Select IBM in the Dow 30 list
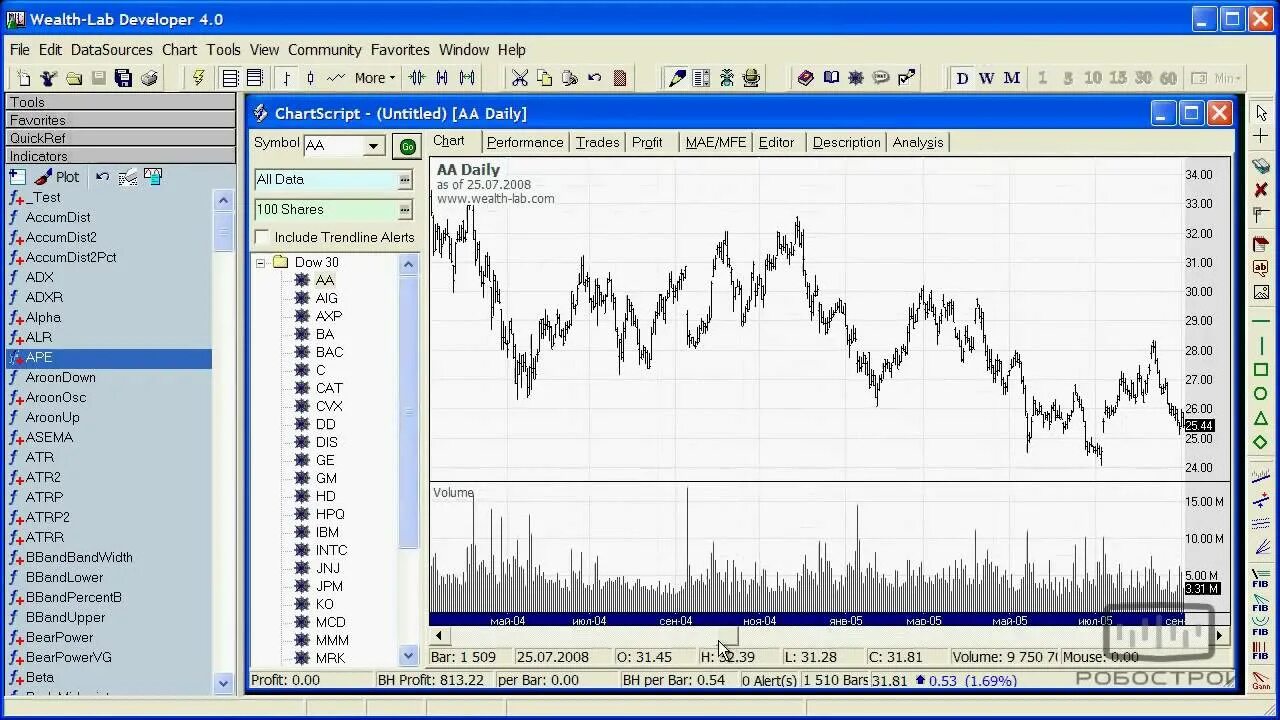 pos(327,532)
